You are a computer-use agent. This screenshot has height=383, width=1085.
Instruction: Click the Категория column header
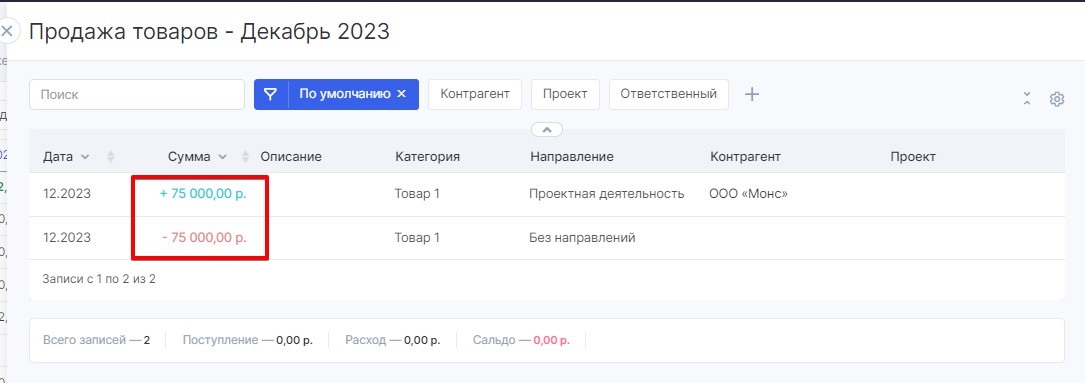tap(428, 157)
